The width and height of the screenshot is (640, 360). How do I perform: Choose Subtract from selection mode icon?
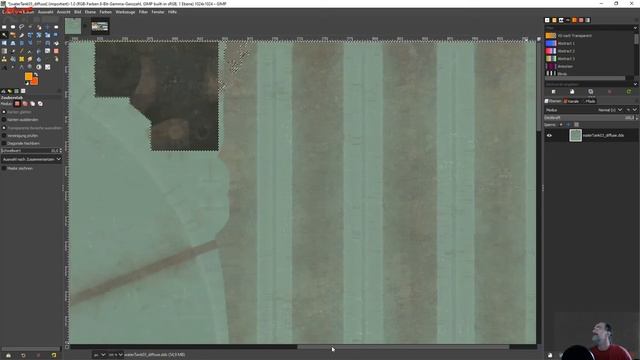[x=33, y=104]
